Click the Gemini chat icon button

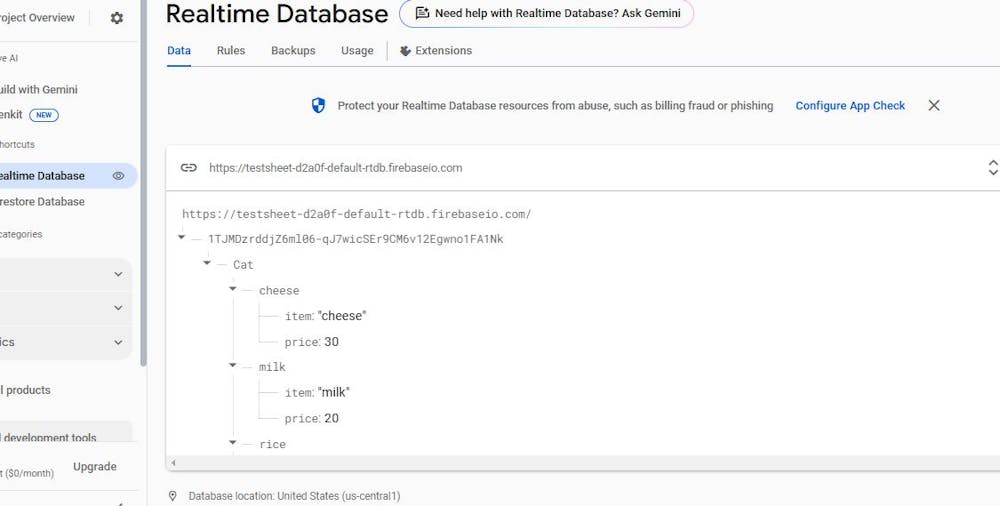point(422,14)
